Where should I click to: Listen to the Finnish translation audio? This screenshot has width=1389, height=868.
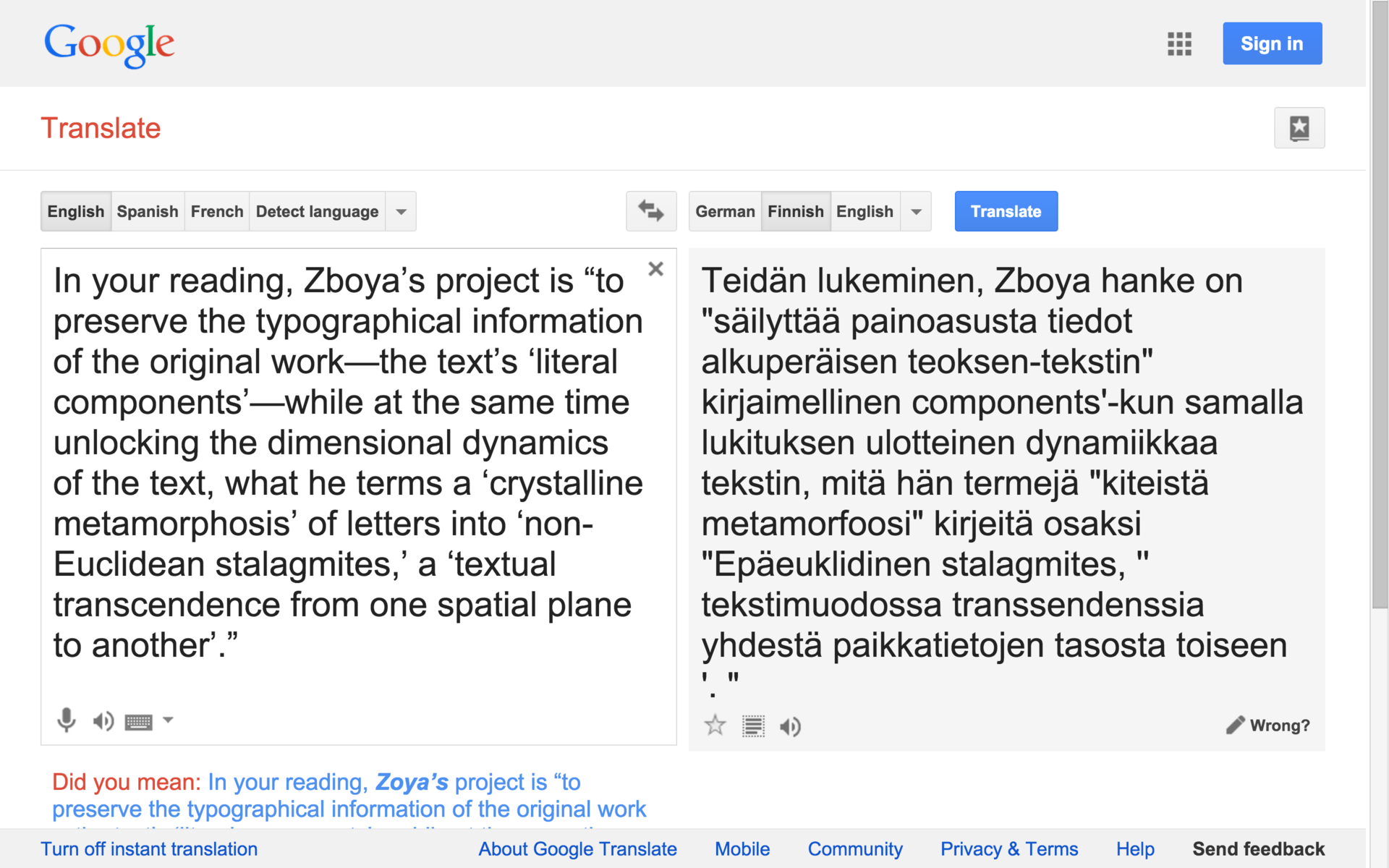[790, 726]
